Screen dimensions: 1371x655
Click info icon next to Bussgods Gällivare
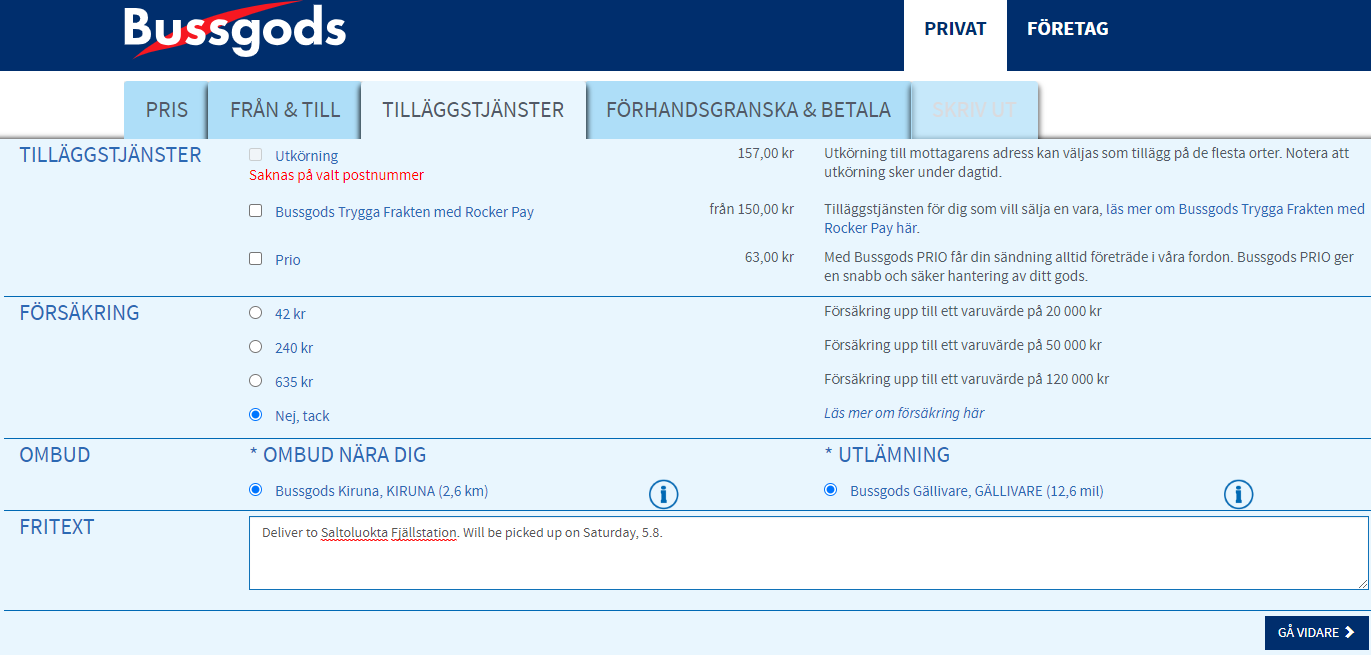1238,494
